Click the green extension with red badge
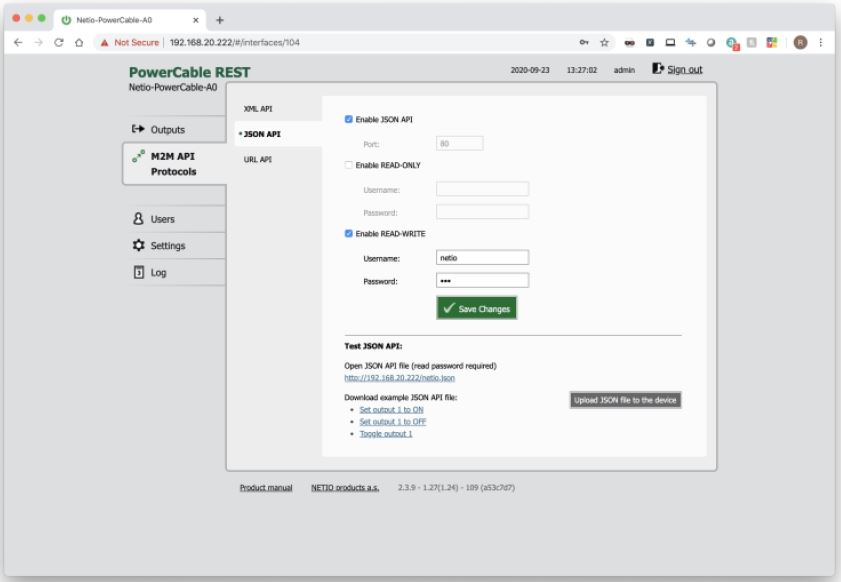 click(x=732, y=43)
